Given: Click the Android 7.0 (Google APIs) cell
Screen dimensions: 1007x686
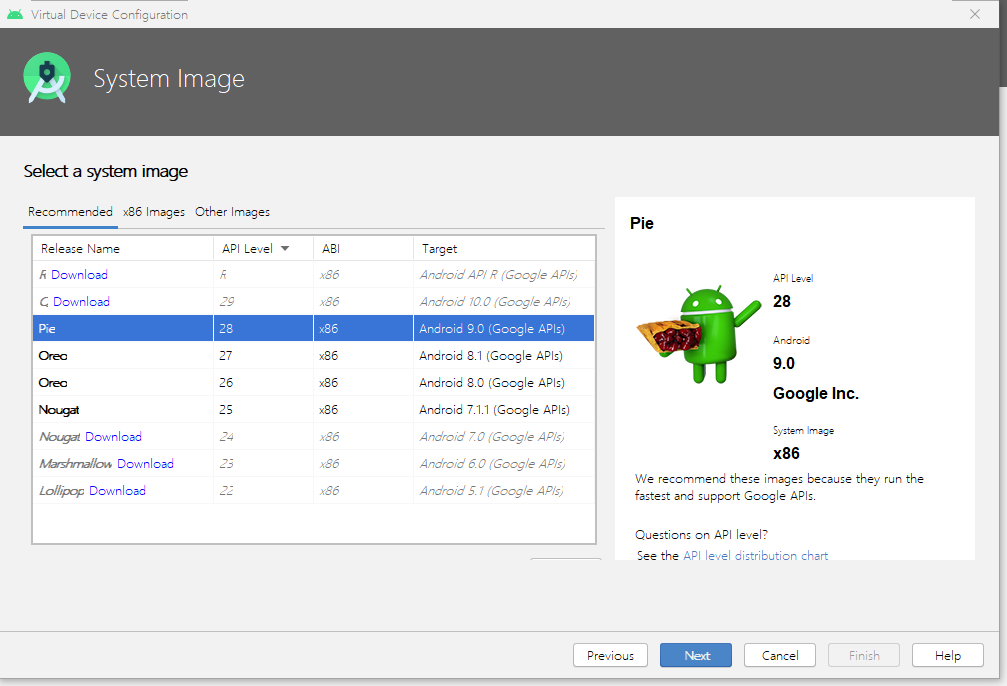Looking at the screenshot, I should pos(504,436).
